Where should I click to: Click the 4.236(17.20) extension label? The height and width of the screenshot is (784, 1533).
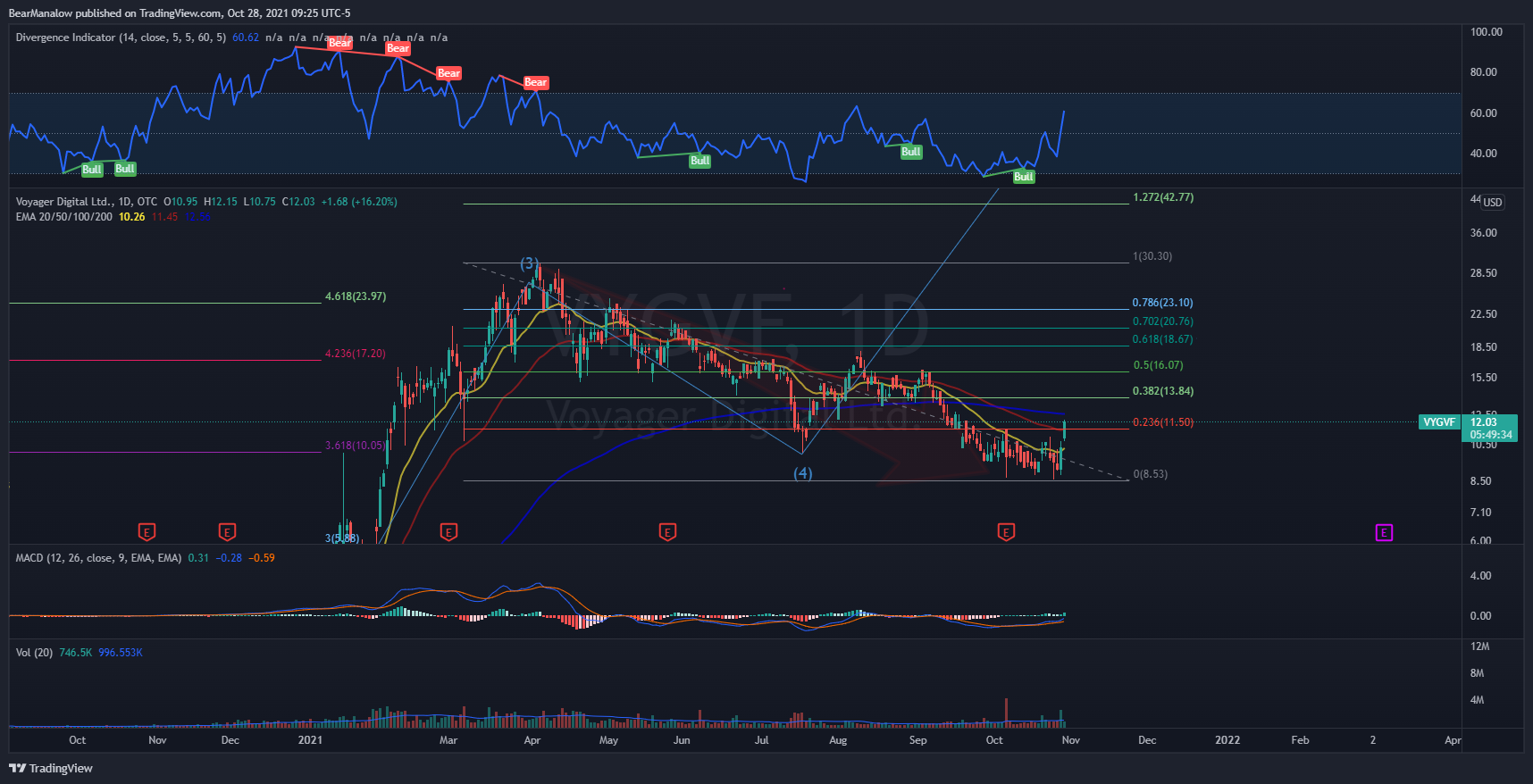[x=356, y=354]
